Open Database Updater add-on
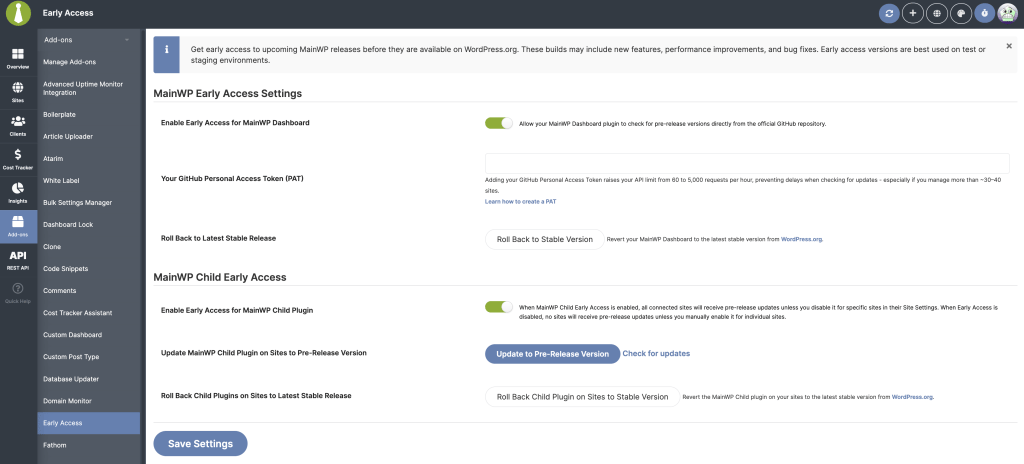Image resolution: width=1024 pixels, height=464 pixels. [89, 379]
